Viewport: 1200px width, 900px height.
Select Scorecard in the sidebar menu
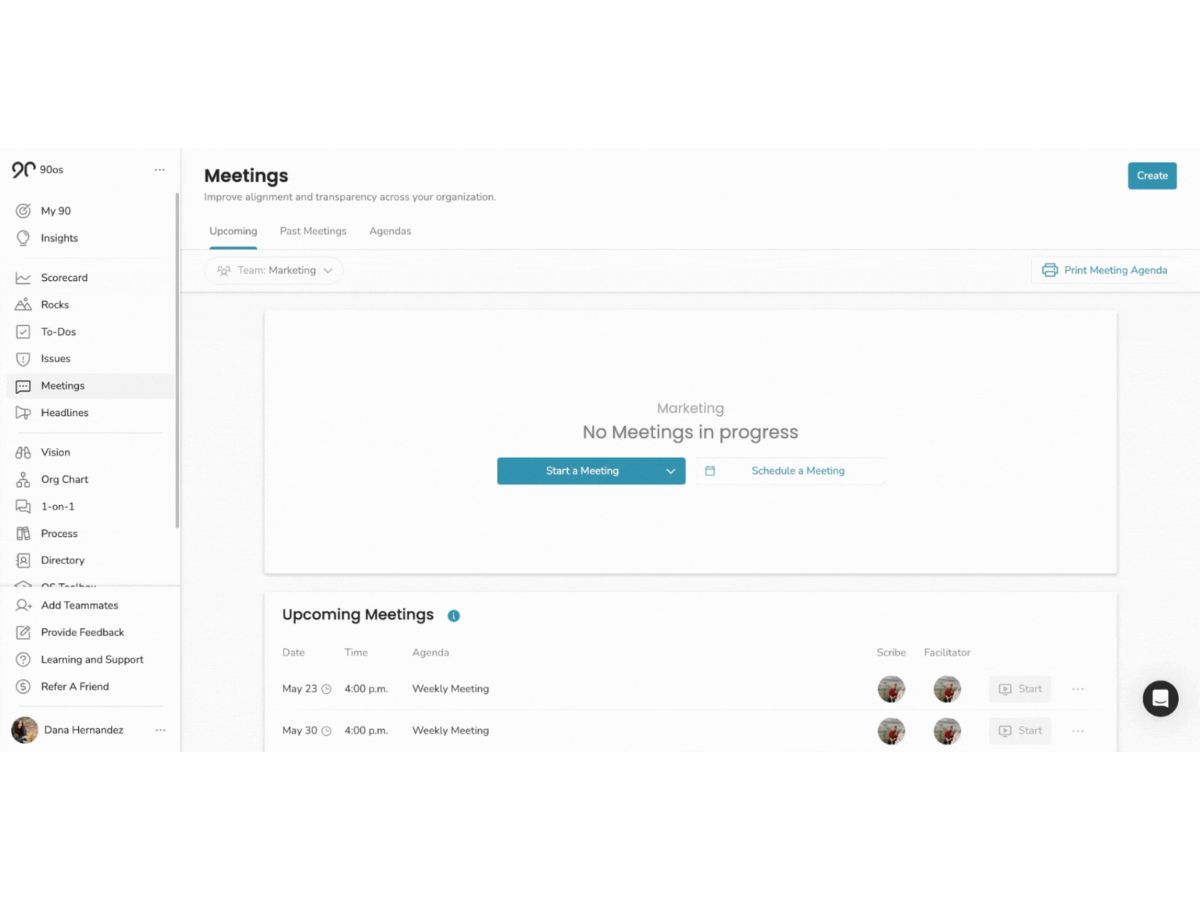(x=90, y=278)
